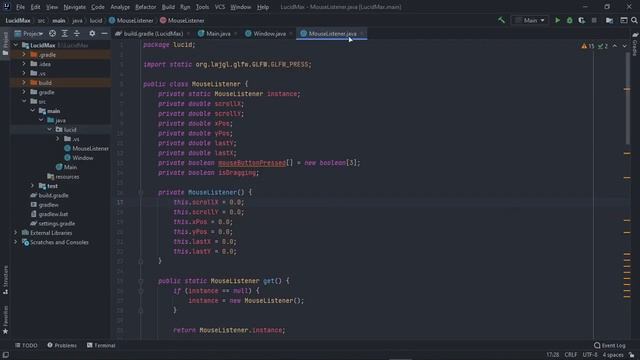This screenshot has height=360, width=640.
Task: Collapse the lucid package
Action: [x=49, y=129]
